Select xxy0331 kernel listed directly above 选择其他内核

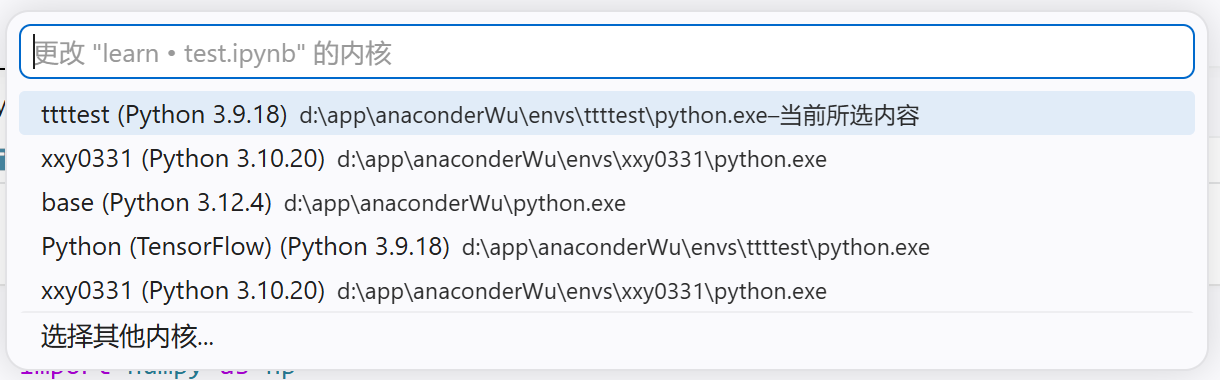[607, 291]
